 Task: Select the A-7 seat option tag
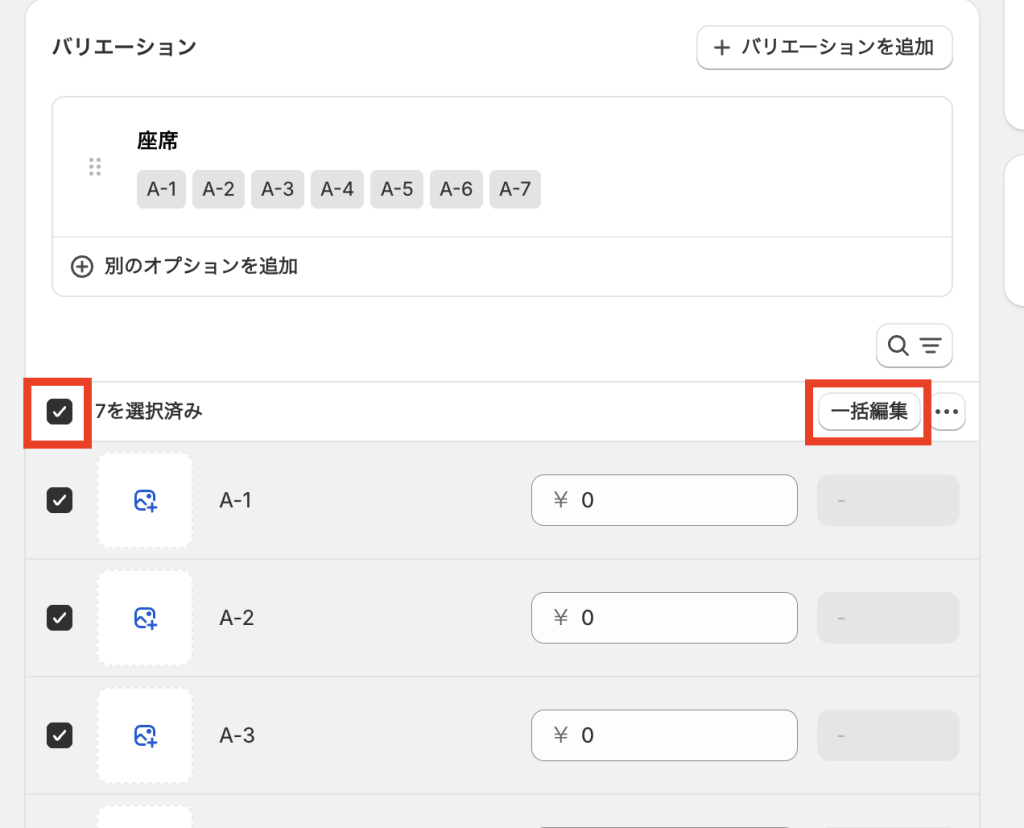[x=515, y=189]
